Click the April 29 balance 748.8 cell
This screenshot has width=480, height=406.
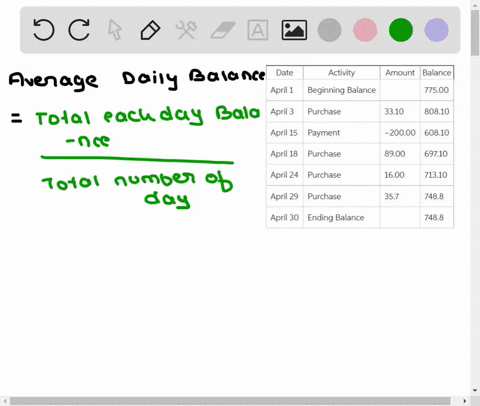coord(437,196)
